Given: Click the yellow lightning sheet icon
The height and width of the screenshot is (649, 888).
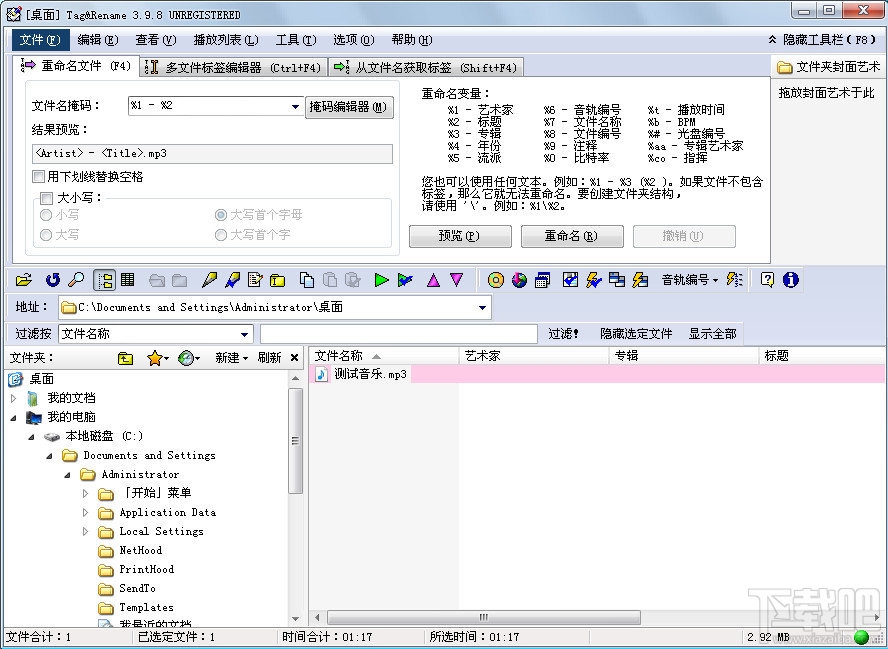Looking at the screenshot, I should coord(640,279).
